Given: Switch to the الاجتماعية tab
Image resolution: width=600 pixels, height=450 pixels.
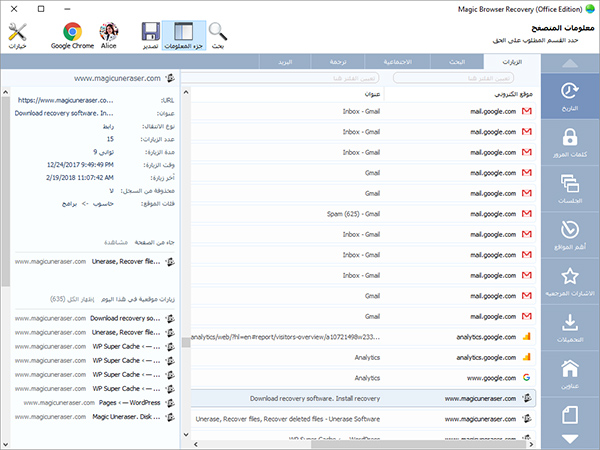Looking at the screenshot, I should coord(398,62).
